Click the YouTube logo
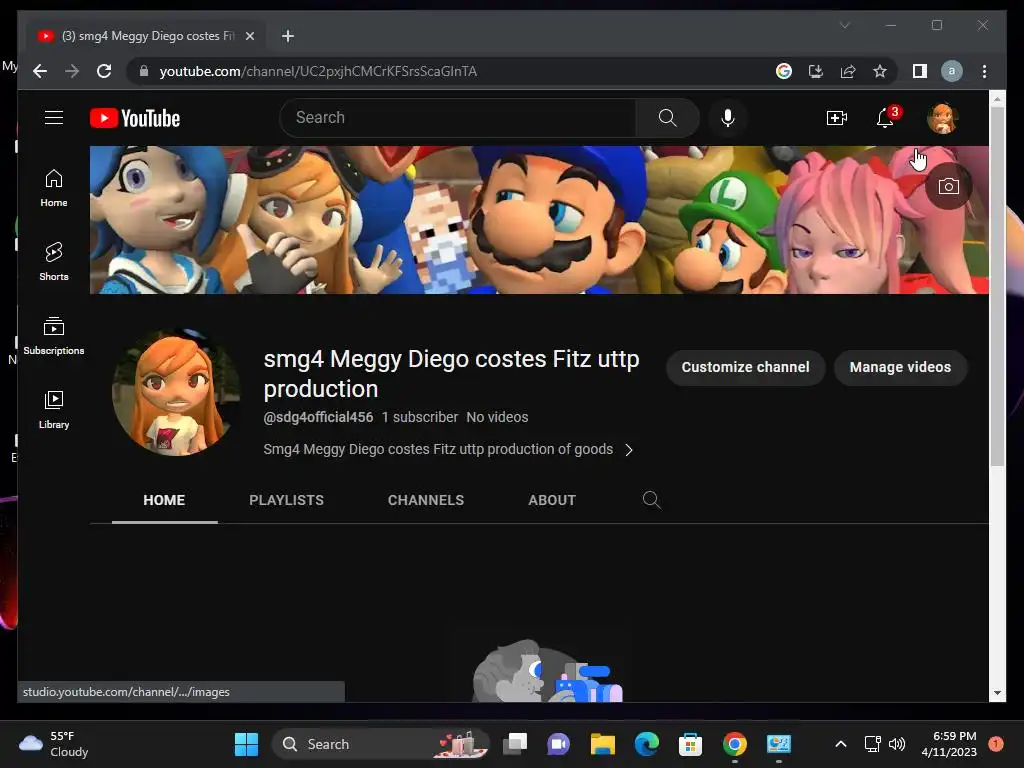 135,118
